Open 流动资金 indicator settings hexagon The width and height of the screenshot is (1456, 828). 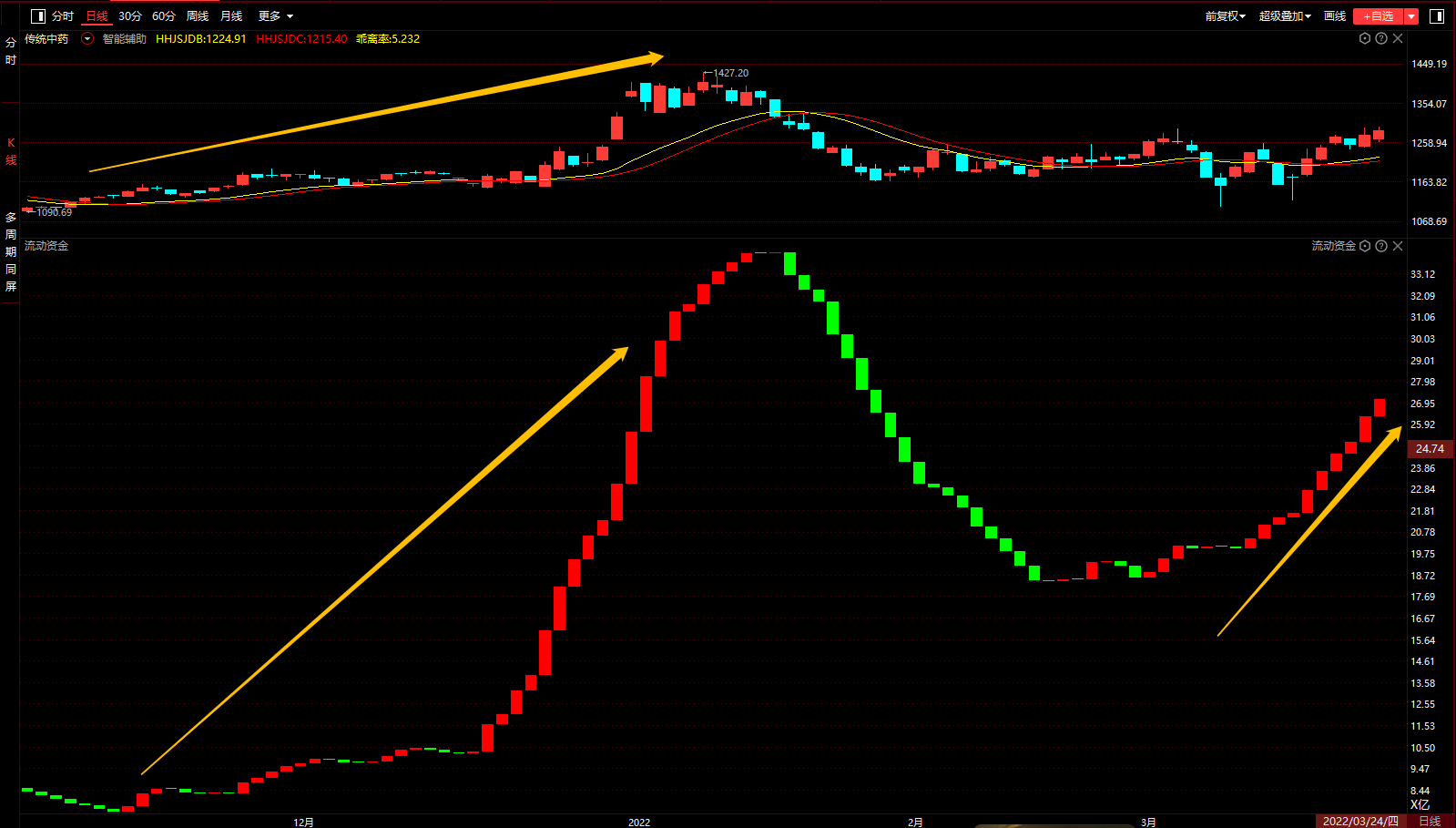point(1365,246)
